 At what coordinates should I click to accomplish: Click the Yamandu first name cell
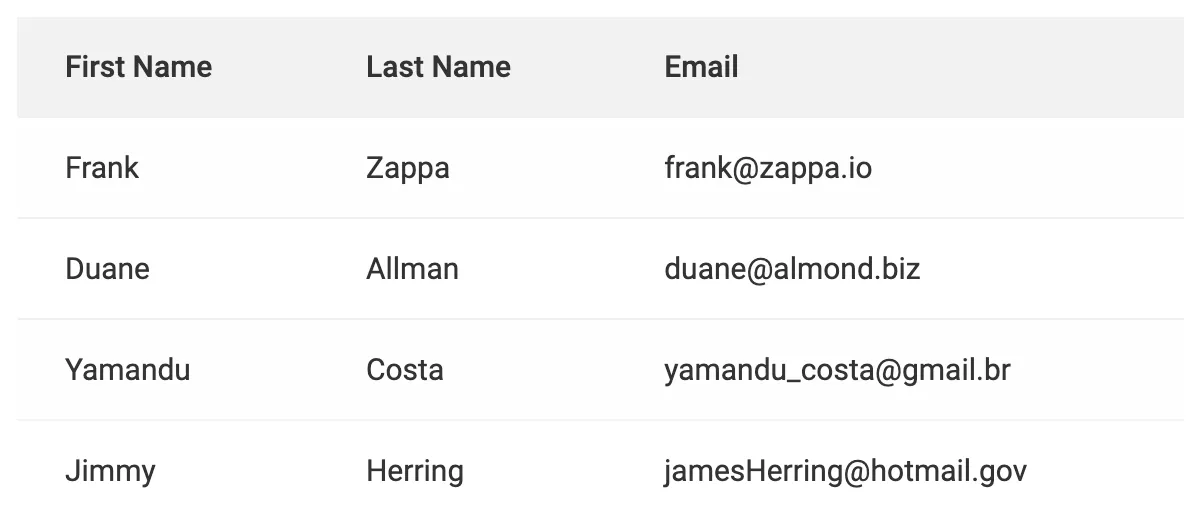[127, 370]
